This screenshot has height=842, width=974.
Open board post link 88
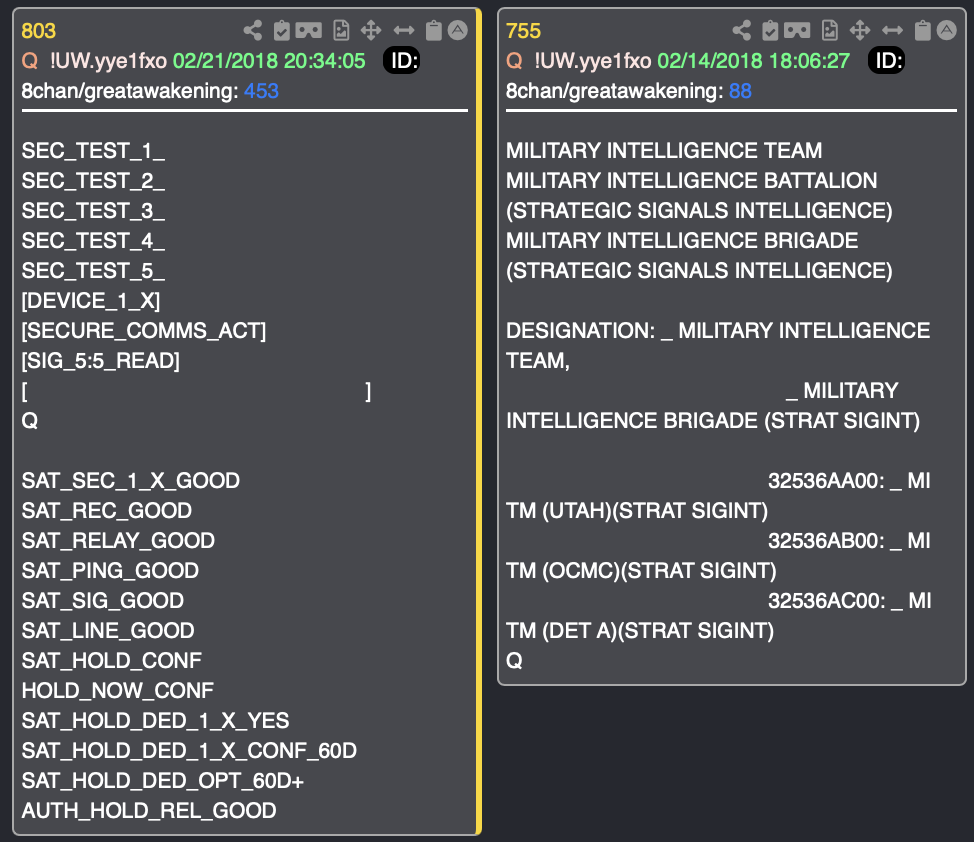tap(740, 91)
